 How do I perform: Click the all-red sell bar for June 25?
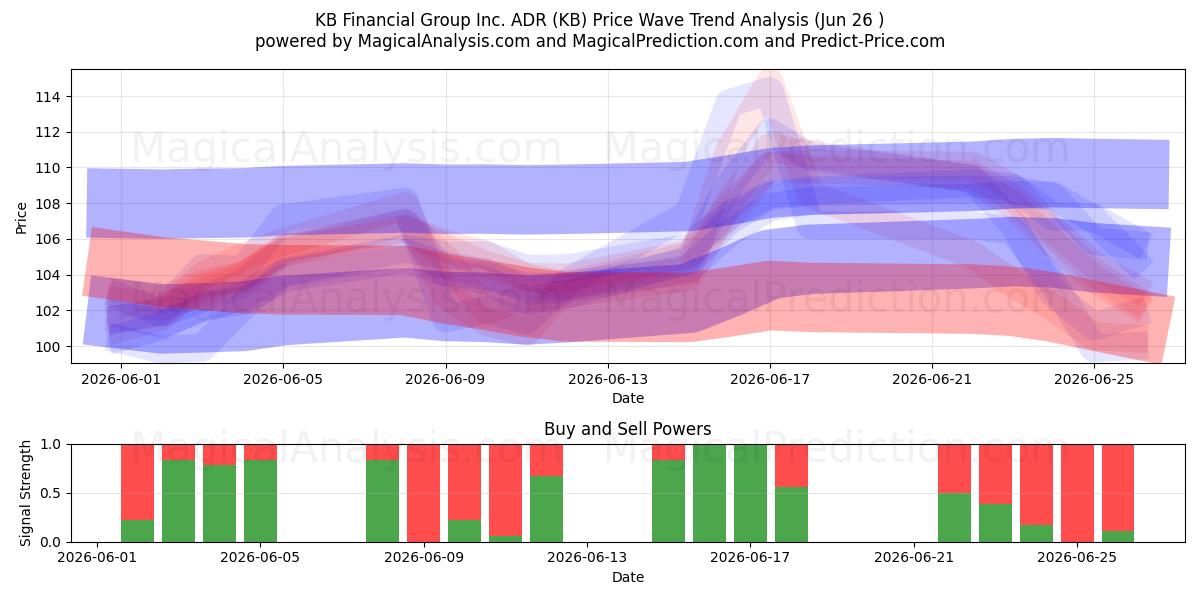coord(1078,493)
